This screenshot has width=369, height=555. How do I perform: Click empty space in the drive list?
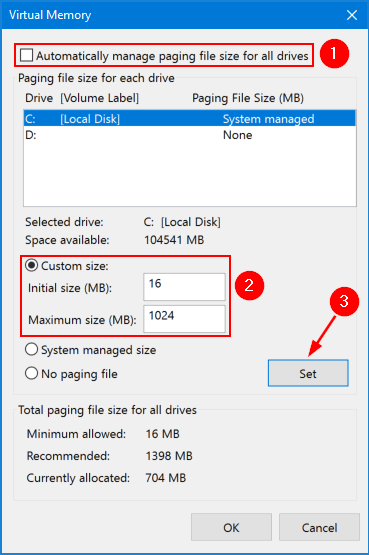click(190, 173)
